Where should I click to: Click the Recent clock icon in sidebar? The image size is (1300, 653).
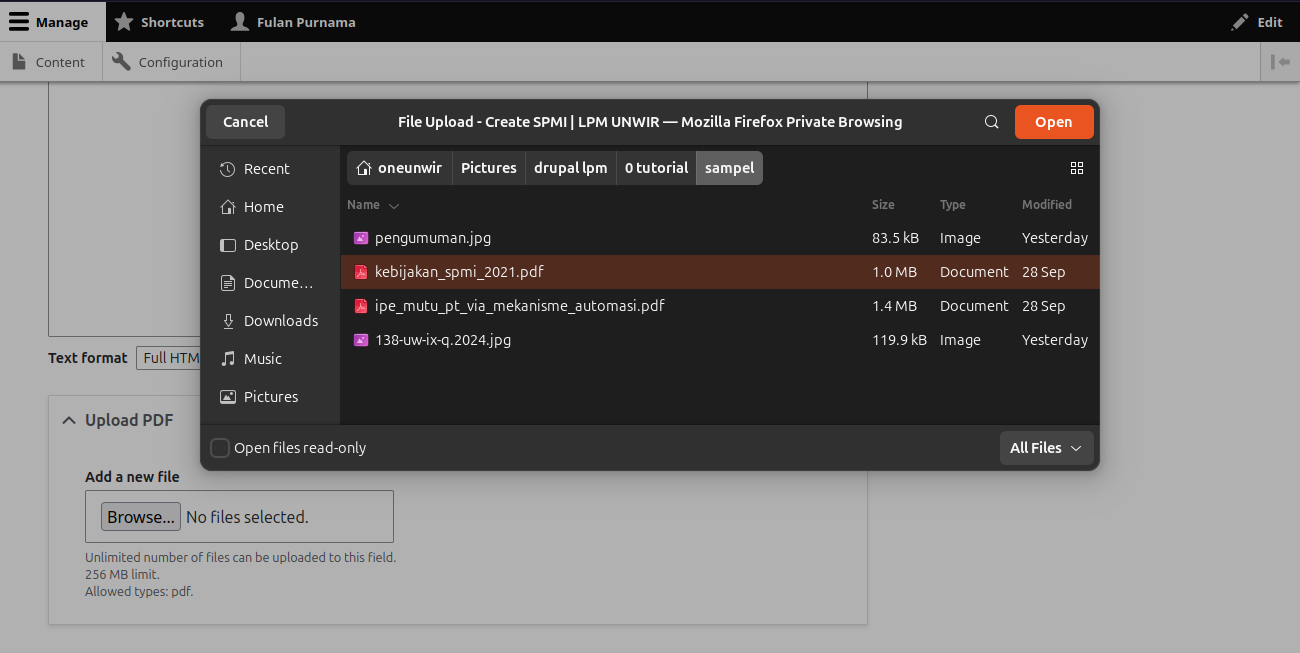pos(227,169)
